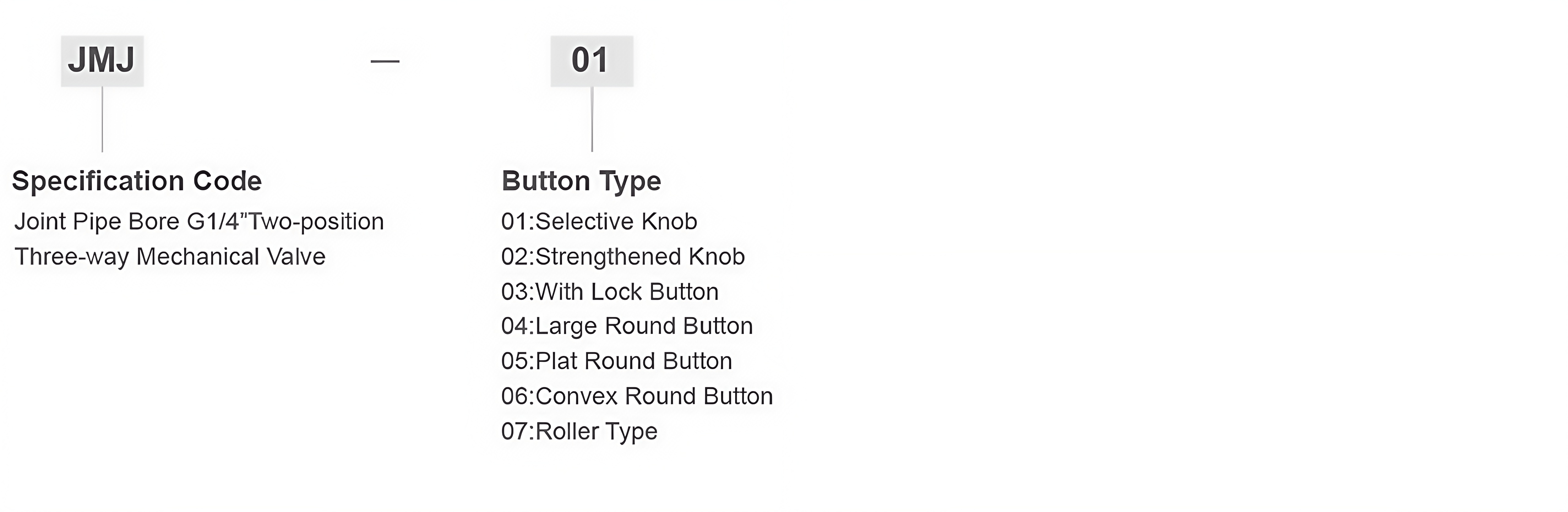The height and width of the screenshot is (512, 1568).
Task: Click the 02:Strengthened Knob entry
Action: (623, 257)
